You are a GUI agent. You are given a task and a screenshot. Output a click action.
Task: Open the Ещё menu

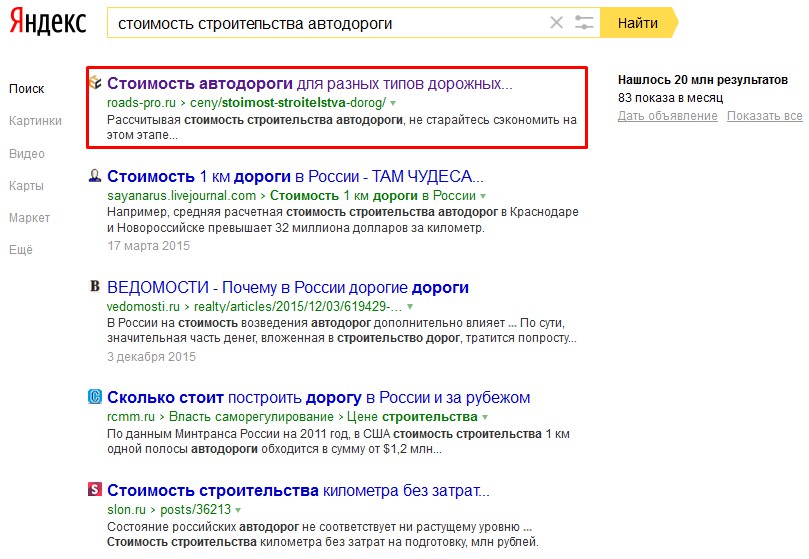(x=21, y=250)
